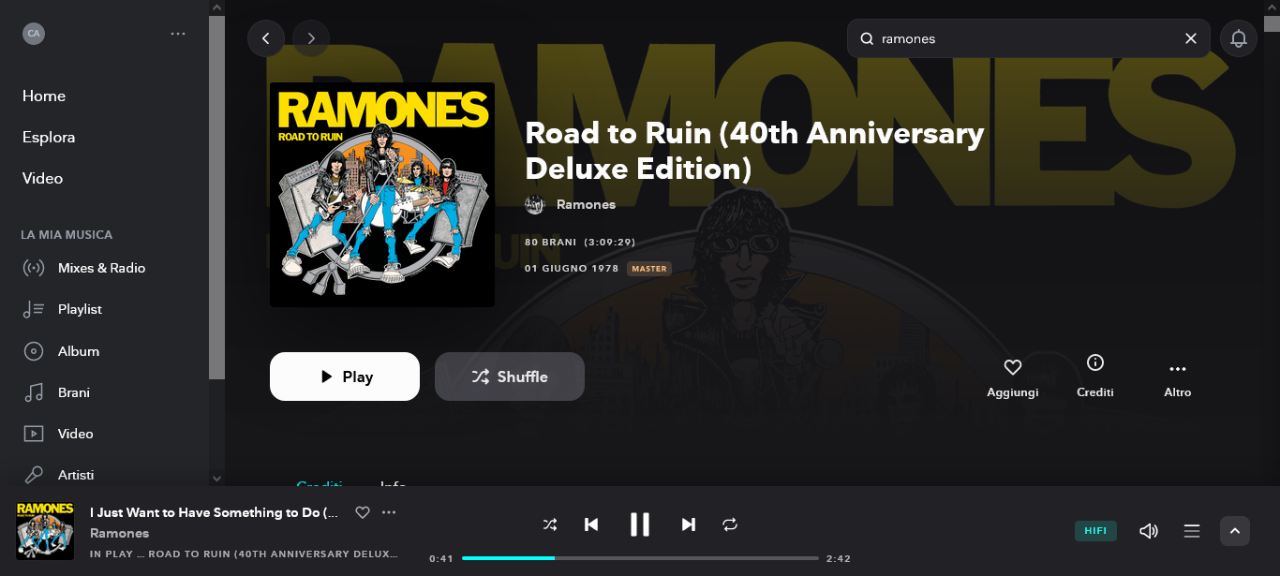Open the profile options three-dots menu

point(178,33)
